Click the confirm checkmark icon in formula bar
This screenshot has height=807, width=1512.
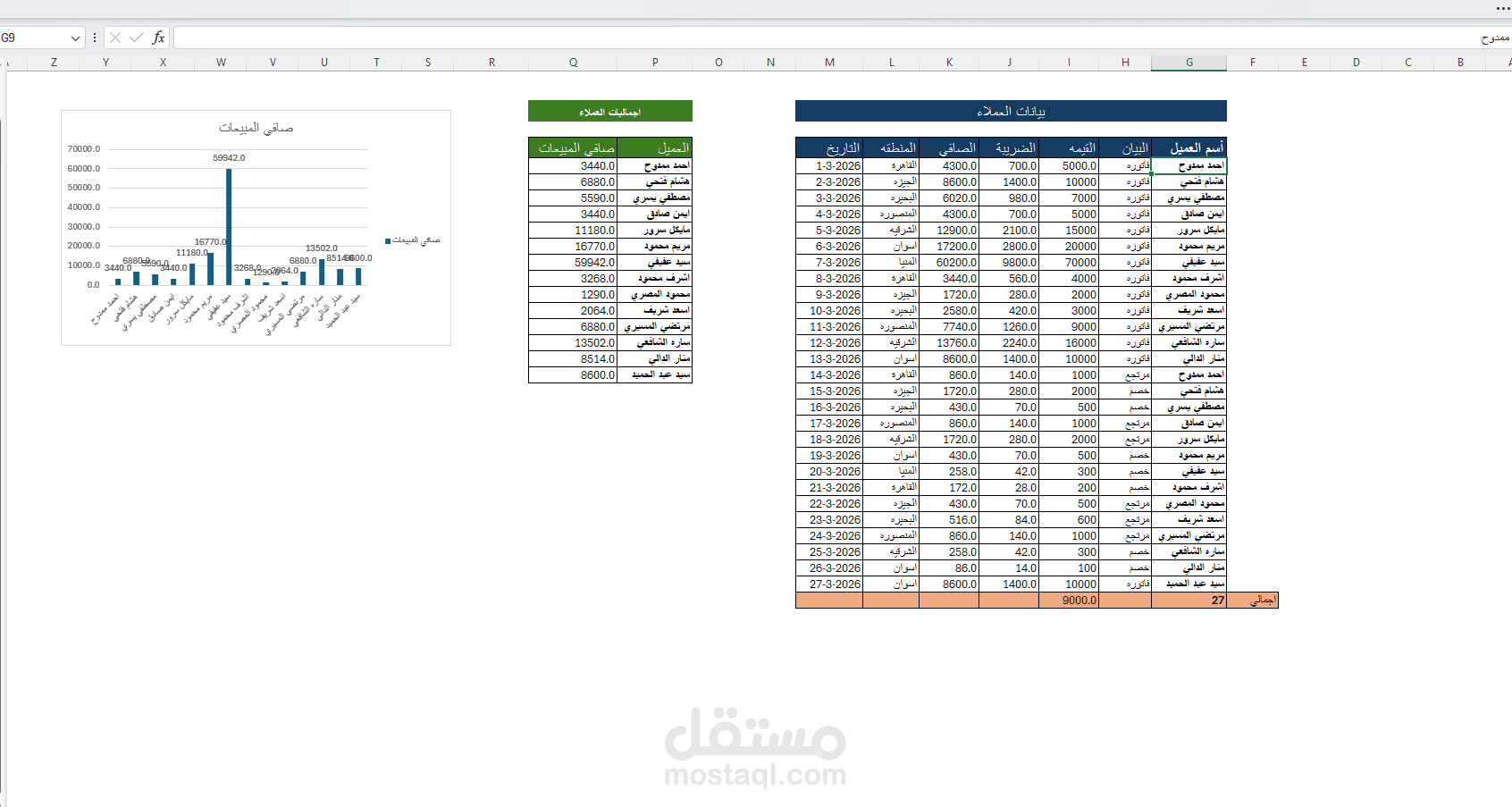[136, 38]
